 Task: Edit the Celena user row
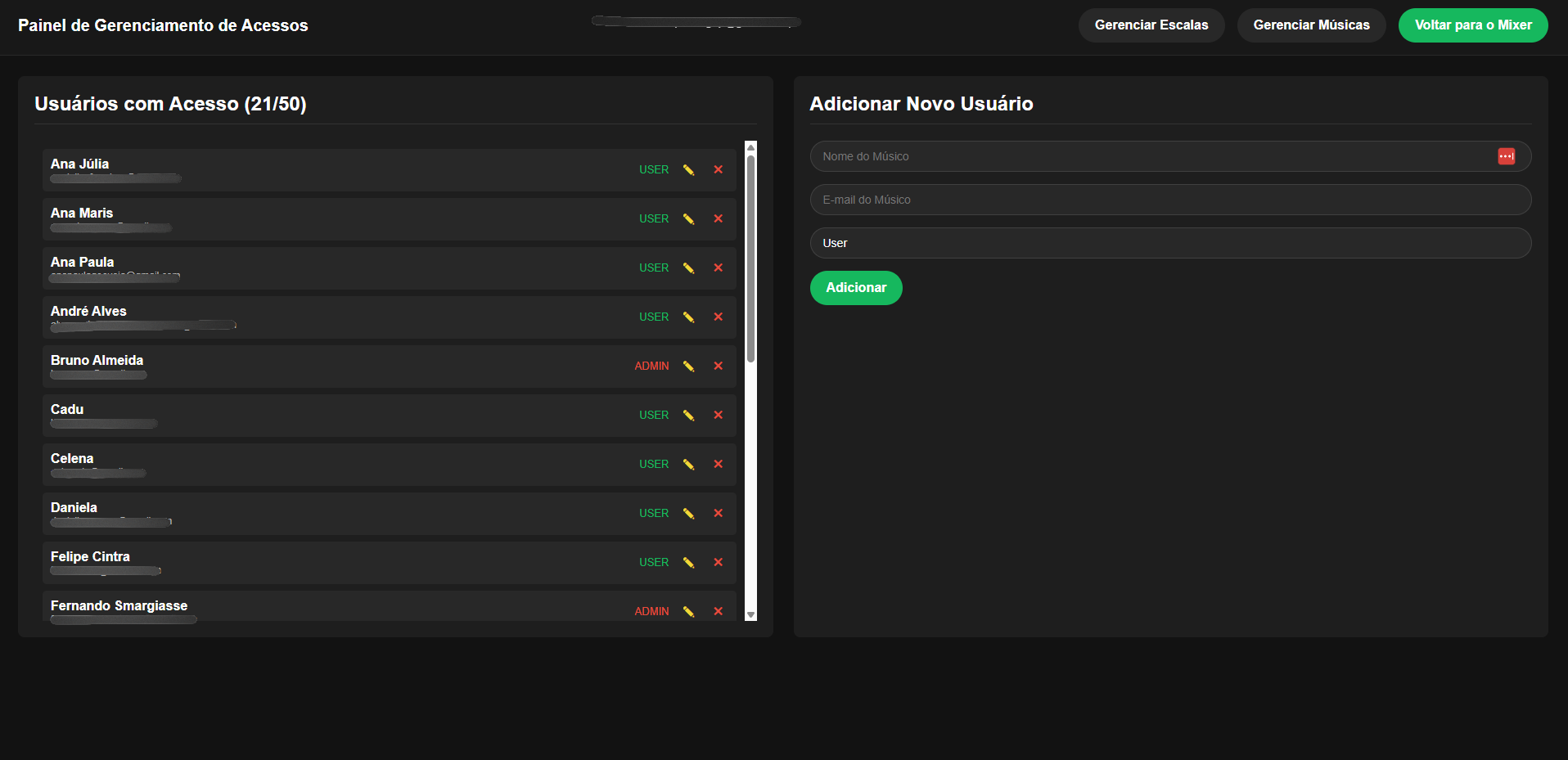pyautogui.click(x=688, y=465)
